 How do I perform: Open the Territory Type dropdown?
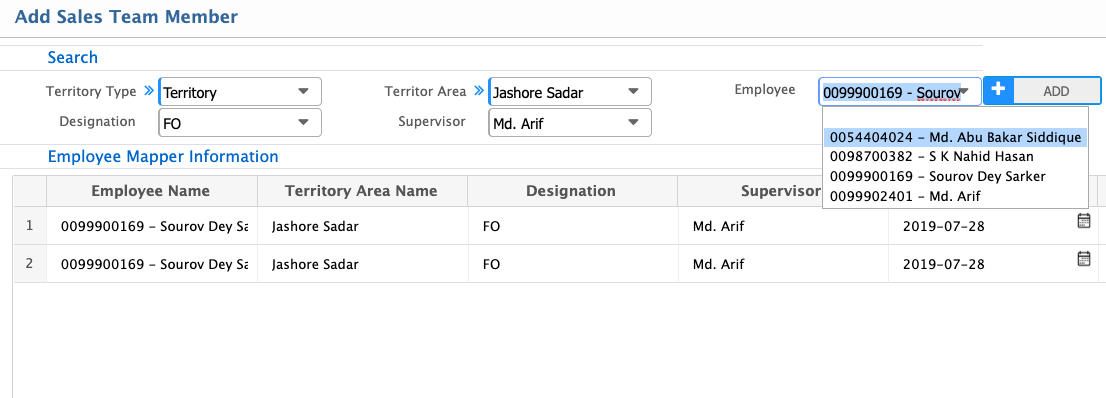point(241,92)
